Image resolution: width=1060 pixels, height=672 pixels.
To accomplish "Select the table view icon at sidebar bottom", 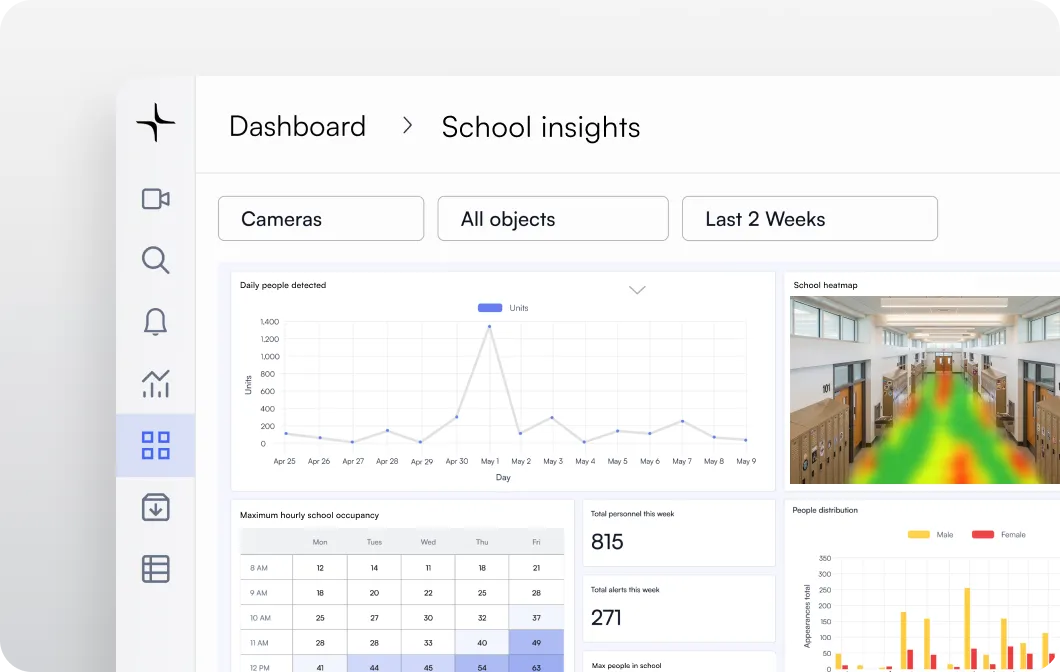I will 155,568.
